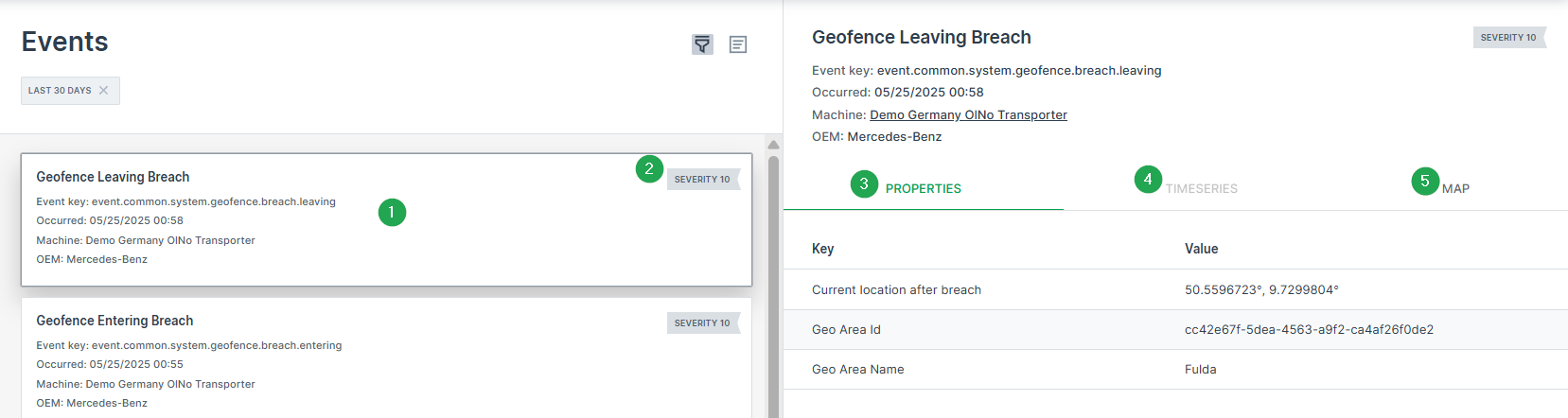Click green marker number 4 near Timeseries
The height and width of the screenshot is (418, 1568).
pyautogui.click(x=1148, y=179)
